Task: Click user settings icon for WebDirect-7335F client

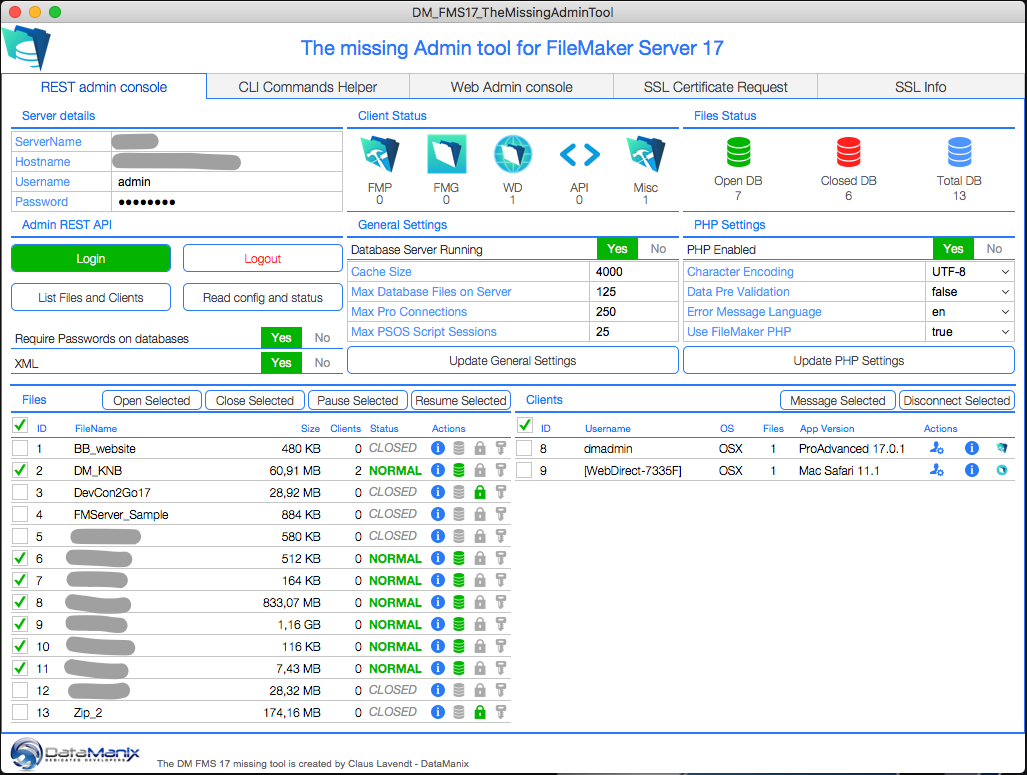Action: click(937, 470)
